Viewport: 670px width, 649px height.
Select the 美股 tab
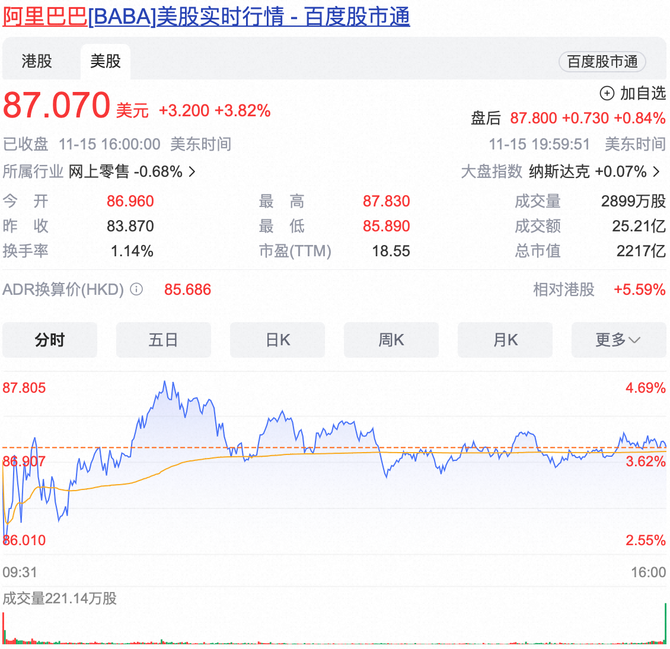tap(105, 61)
